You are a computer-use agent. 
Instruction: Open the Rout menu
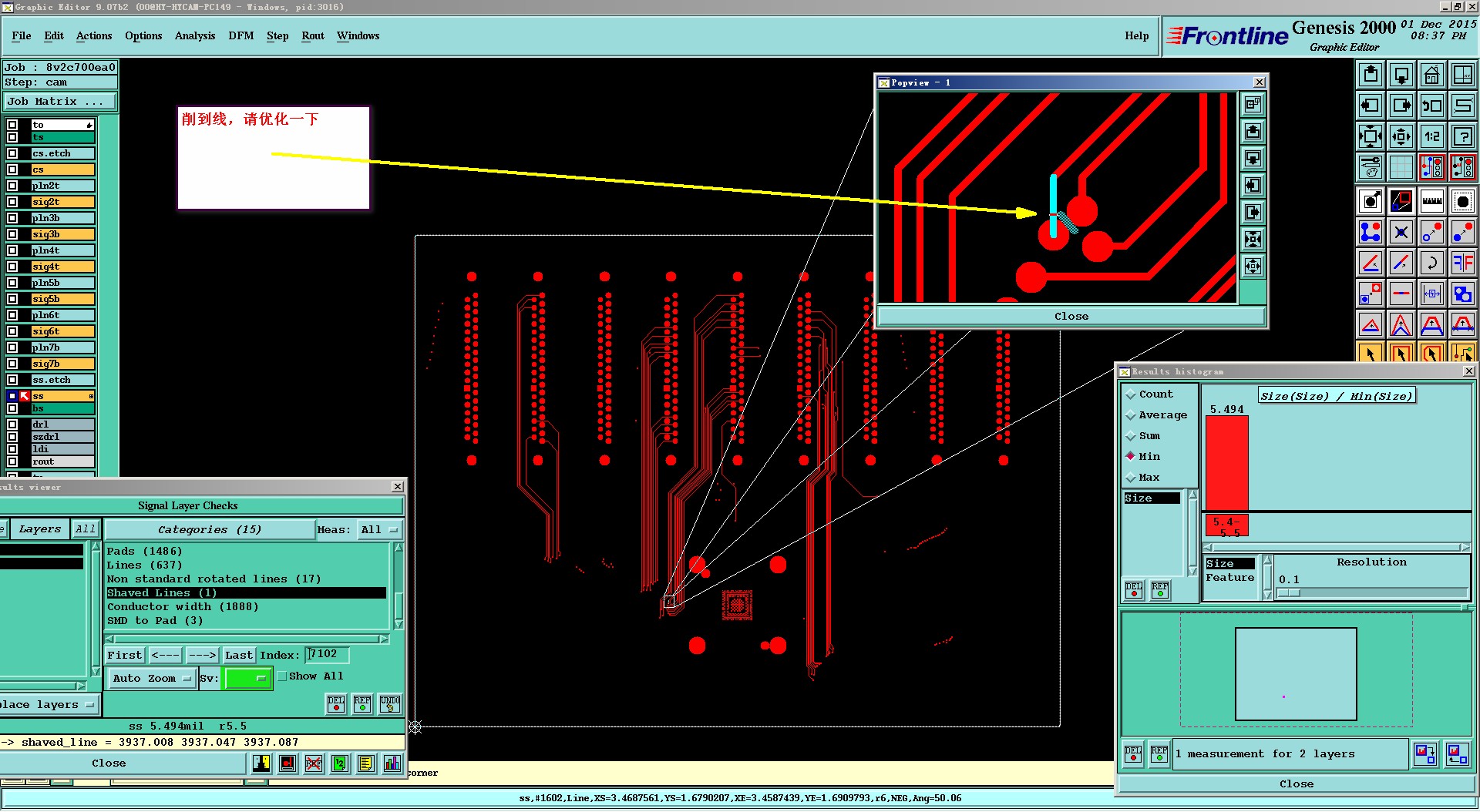click(x=313, y=35)
